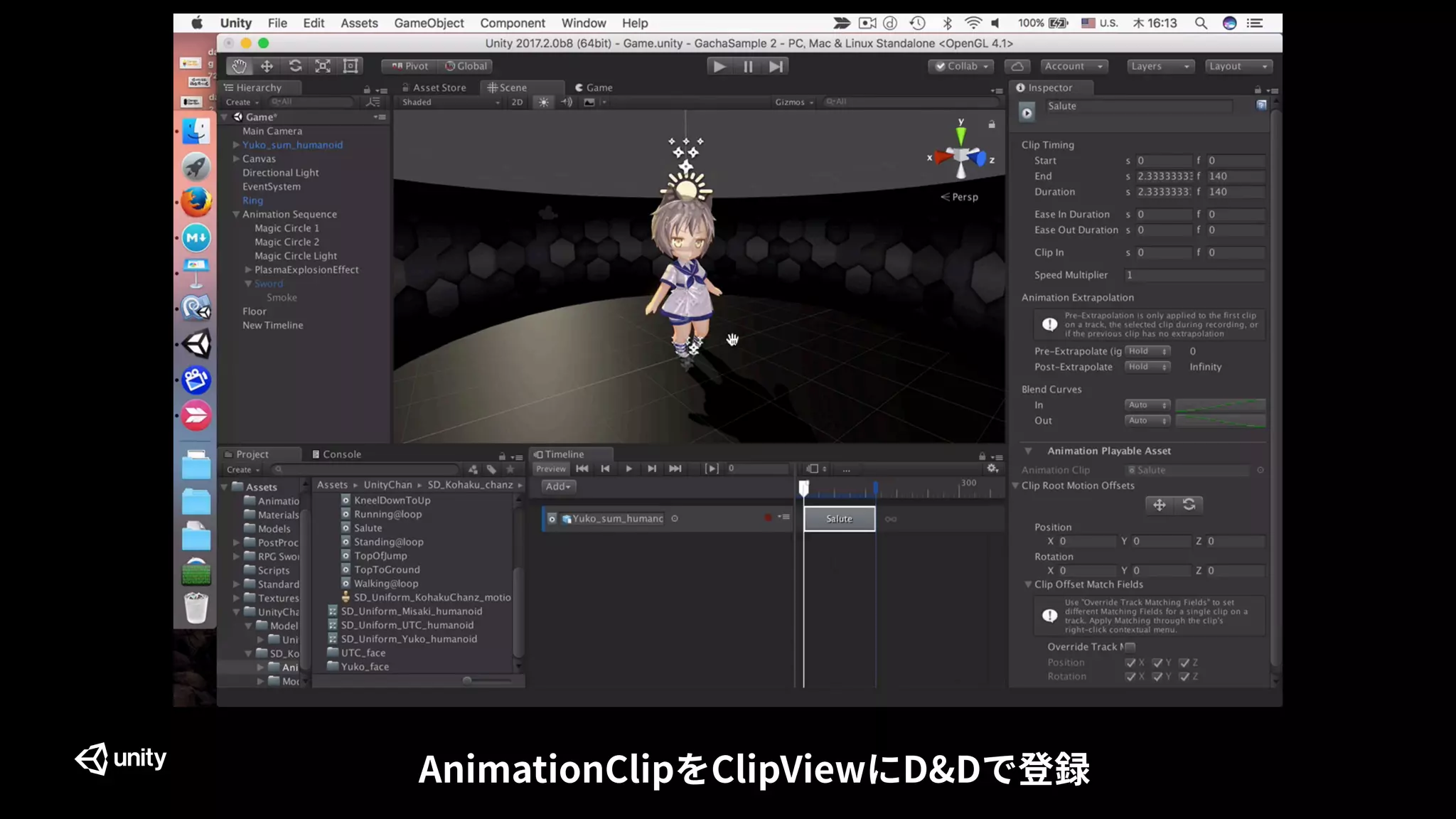The height and width of the screenshot is (819, 1456).
Task: Open the Component menu
Action: tap(512, 23)
